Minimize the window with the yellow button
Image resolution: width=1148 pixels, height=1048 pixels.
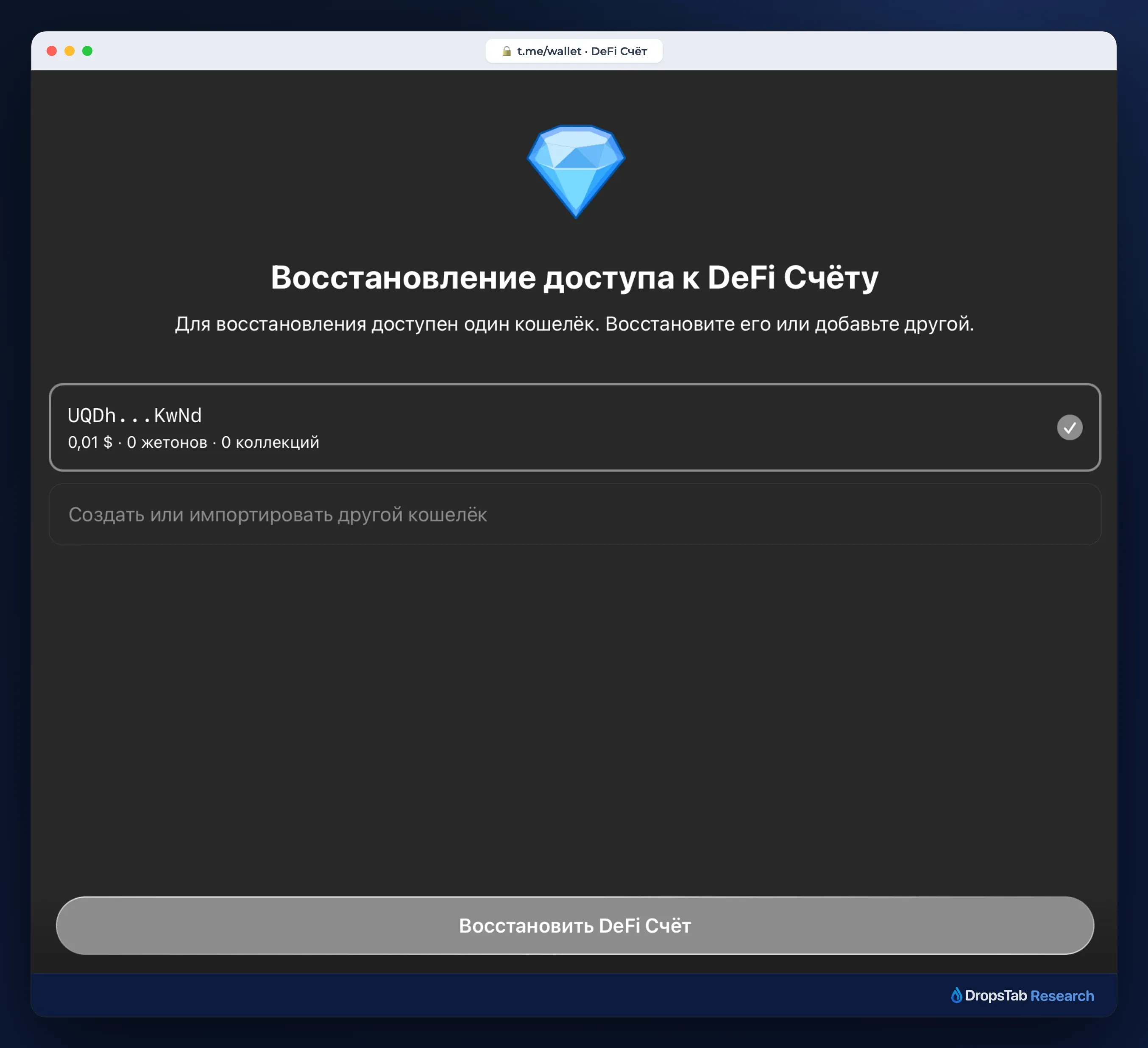pyautogui.click(x=70, y=51)
